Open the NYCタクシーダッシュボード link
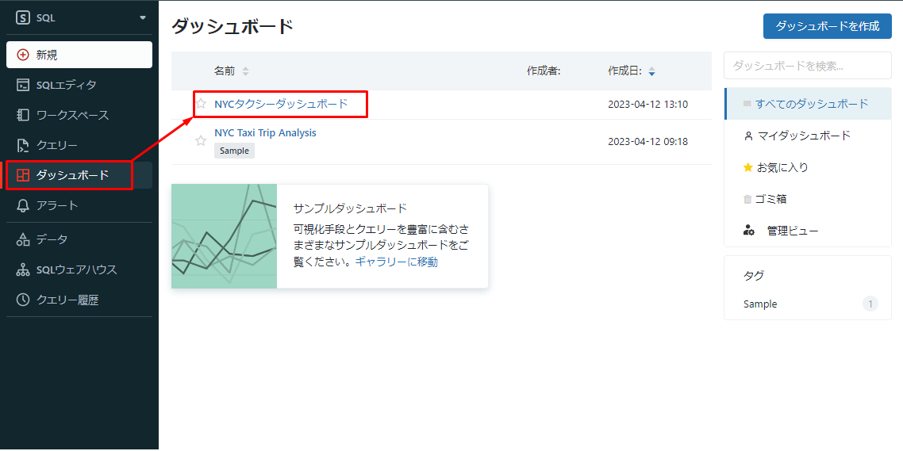This screenshot has height=451, width=903. click(x=281, y=104)
